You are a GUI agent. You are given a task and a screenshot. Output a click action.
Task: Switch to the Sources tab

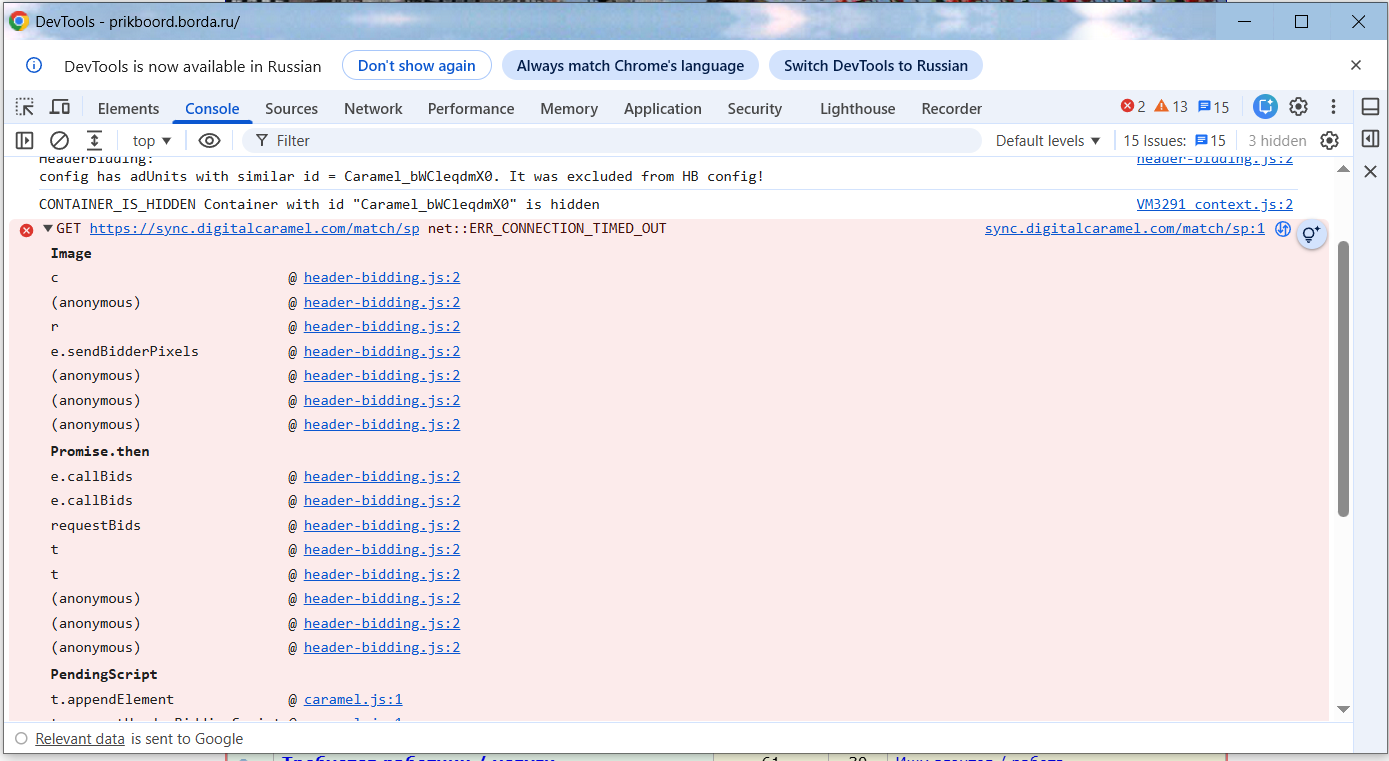point(291,109)
